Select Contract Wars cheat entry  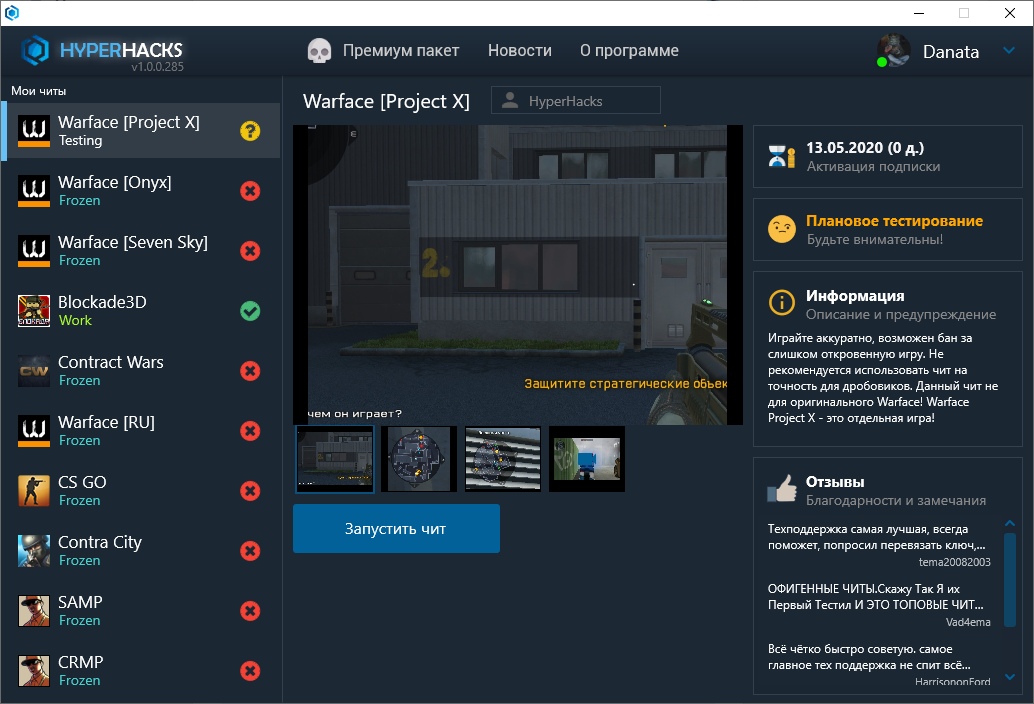pyautogui.click(x=140, y=370)
